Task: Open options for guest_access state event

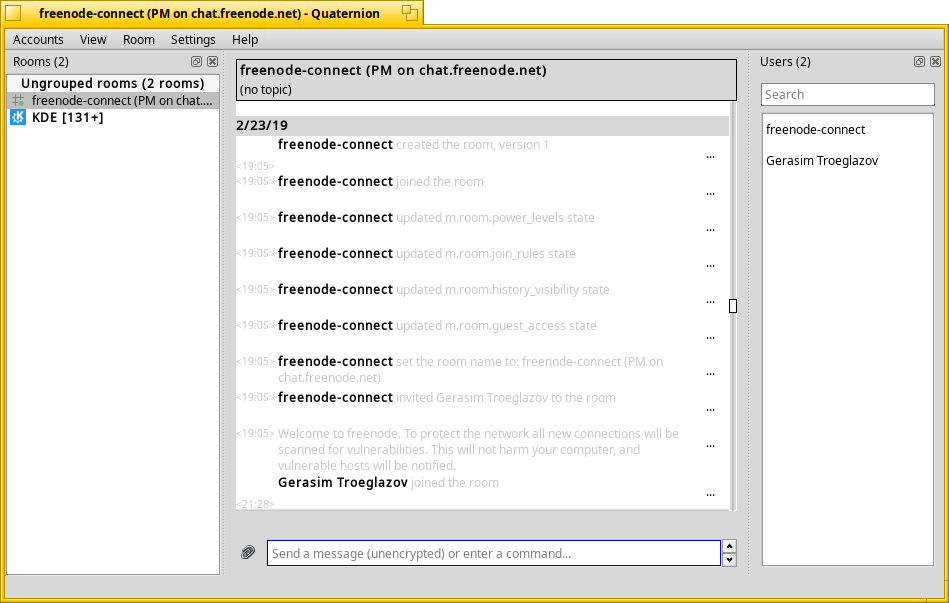Action: pos(711,338)
